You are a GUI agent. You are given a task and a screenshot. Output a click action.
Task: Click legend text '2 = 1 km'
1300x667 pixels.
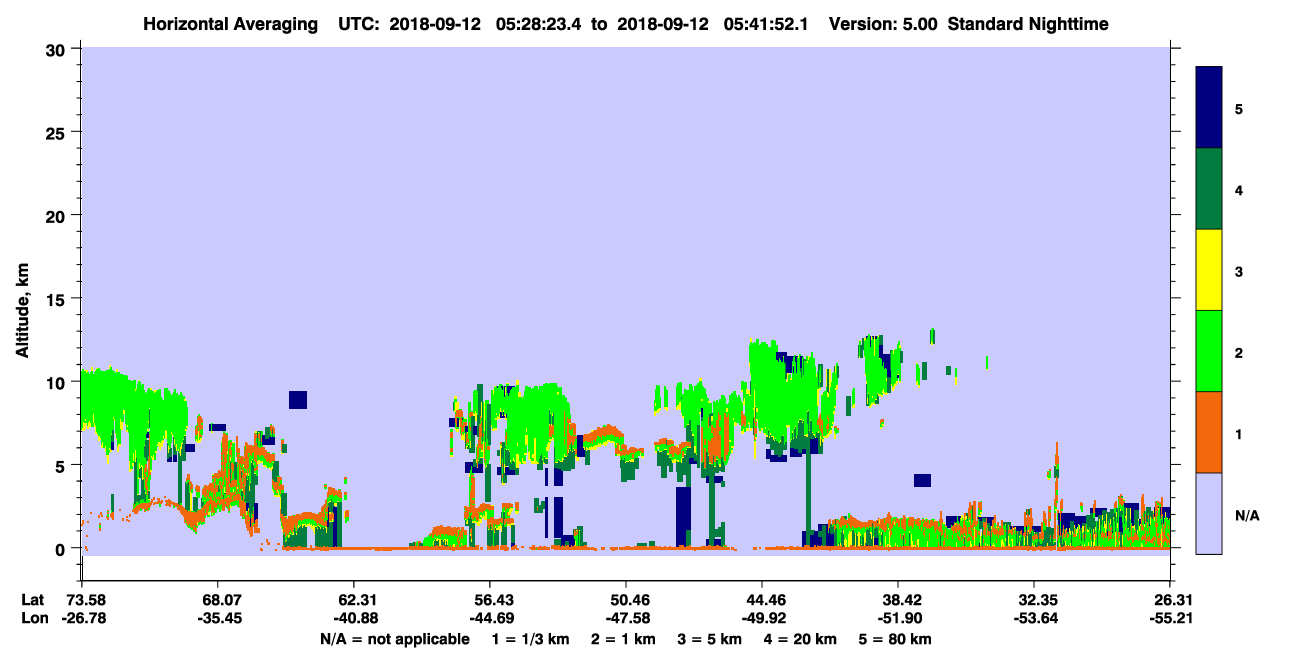(x=622, y=638)
